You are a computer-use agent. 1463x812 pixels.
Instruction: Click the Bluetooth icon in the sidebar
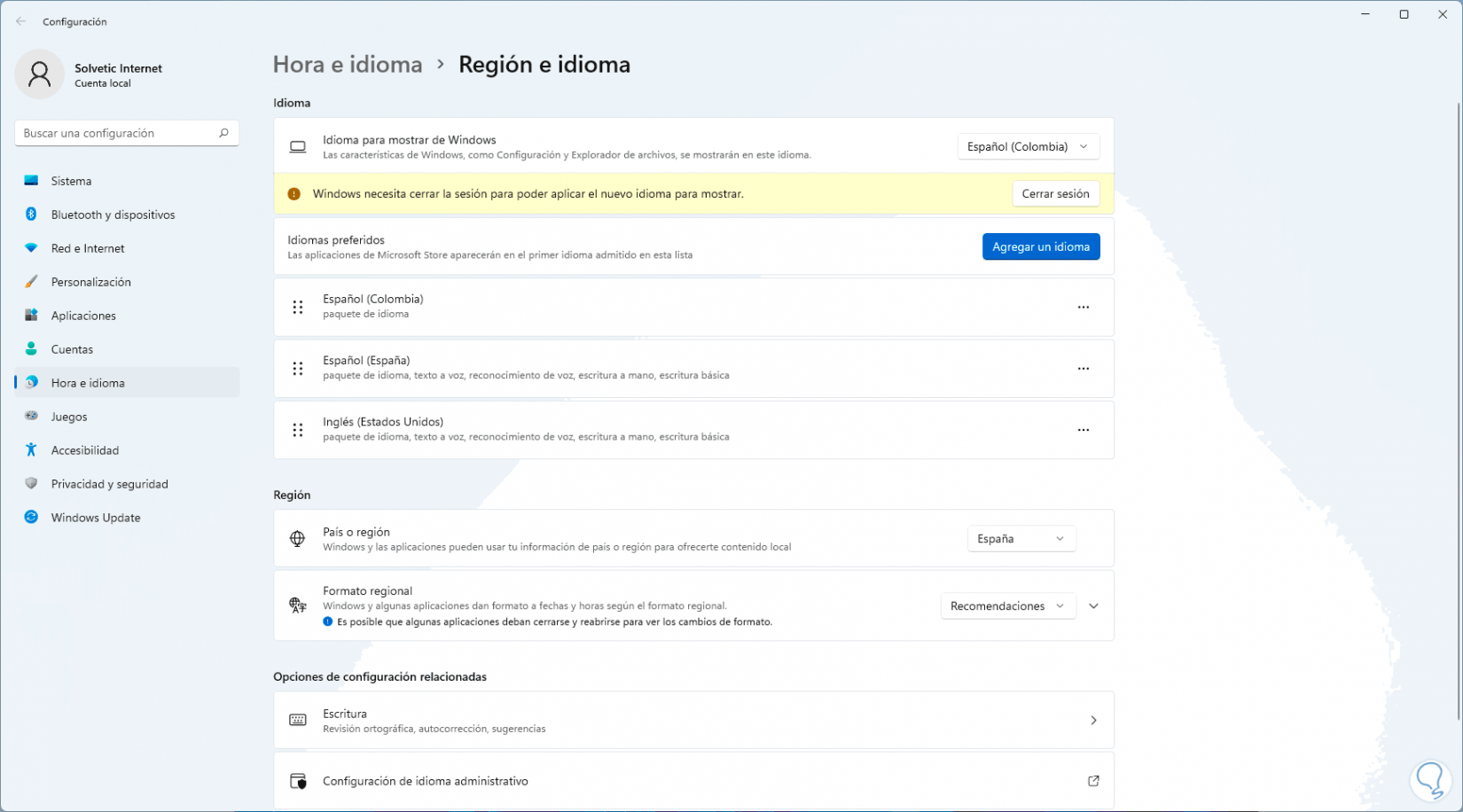tap(31, 215)
